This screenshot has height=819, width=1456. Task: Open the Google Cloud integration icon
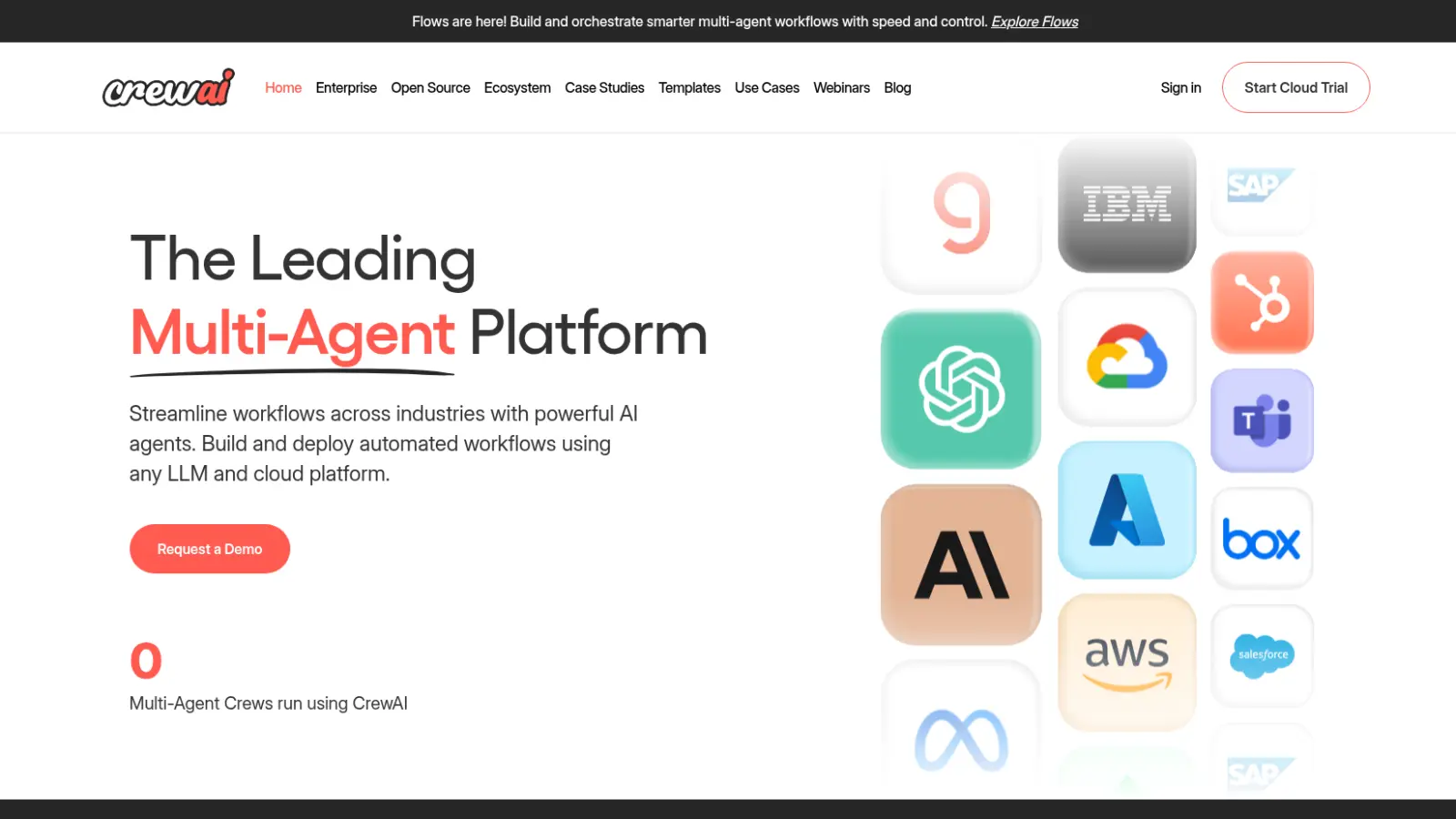pyautogui.click(x=1127, y=357)
